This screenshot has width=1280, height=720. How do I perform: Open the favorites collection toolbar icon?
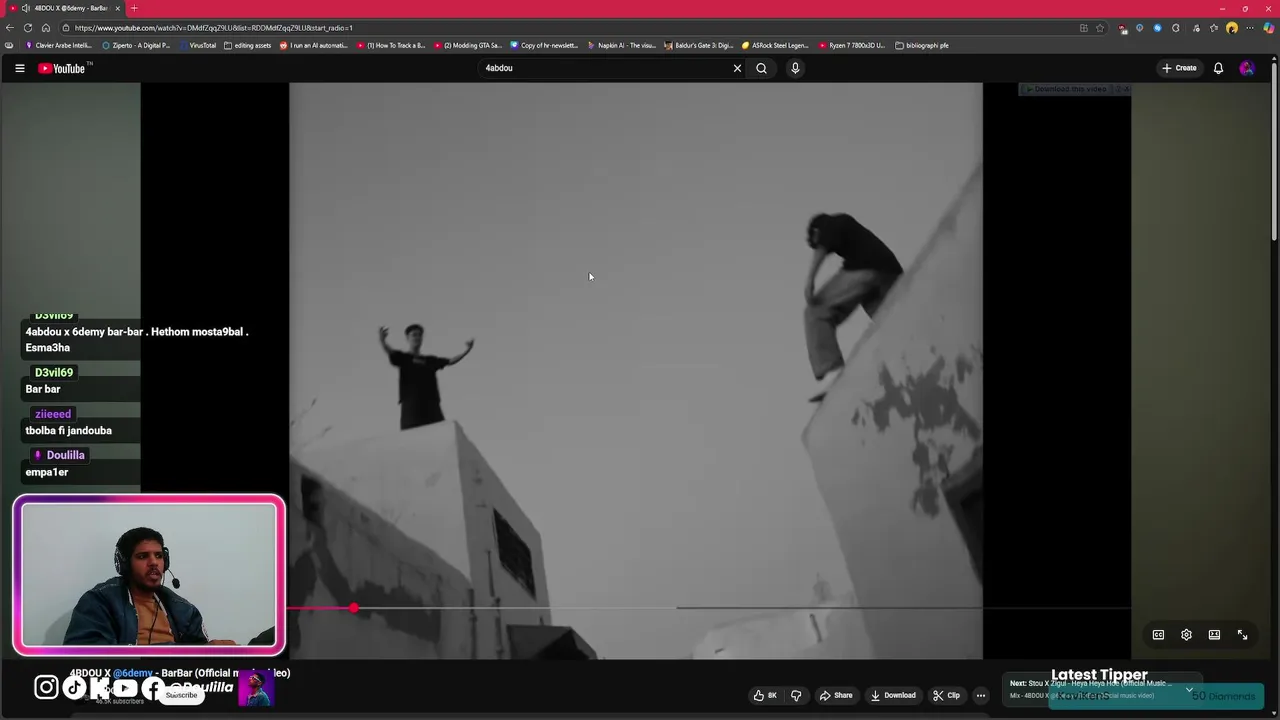pyautogui.click(x=1214, y=28)
